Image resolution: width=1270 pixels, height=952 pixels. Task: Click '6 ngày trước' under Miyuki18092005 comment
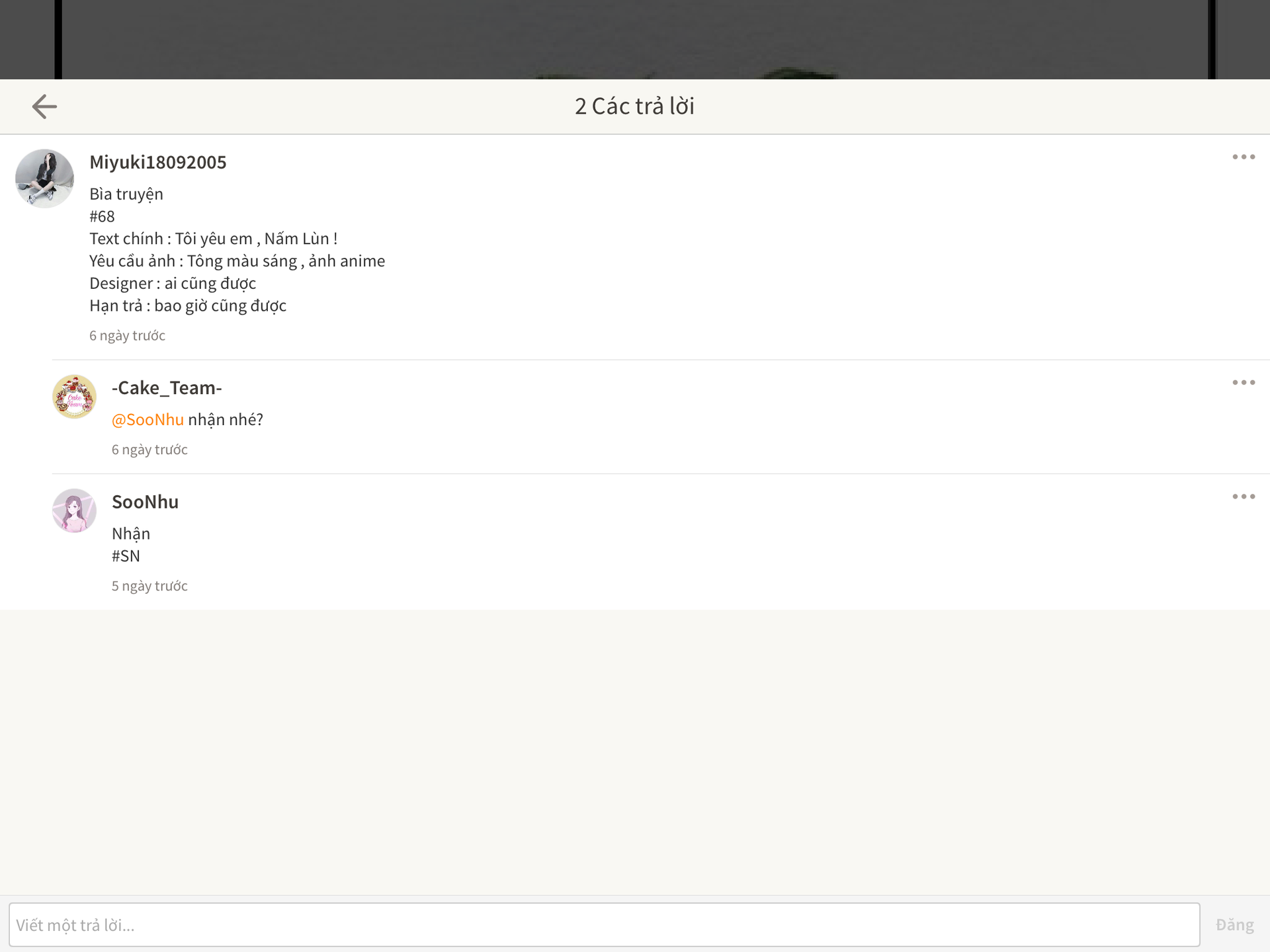pos(127,336)
